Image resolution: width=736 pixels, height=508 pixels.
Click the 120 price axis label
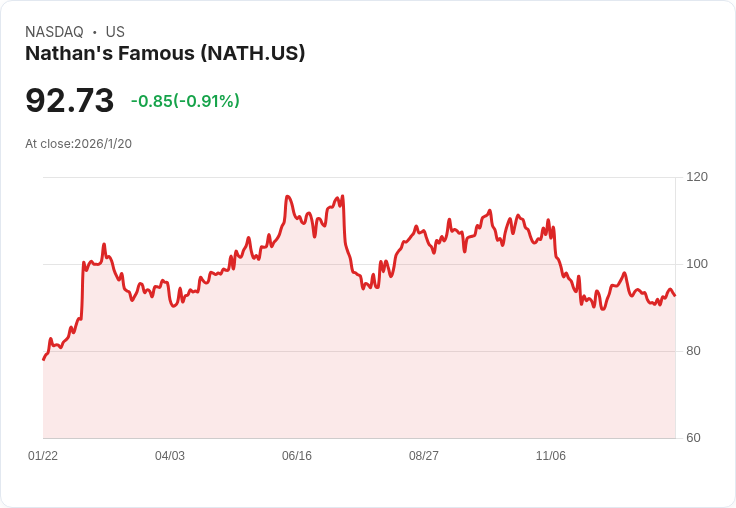coord(697,177)
